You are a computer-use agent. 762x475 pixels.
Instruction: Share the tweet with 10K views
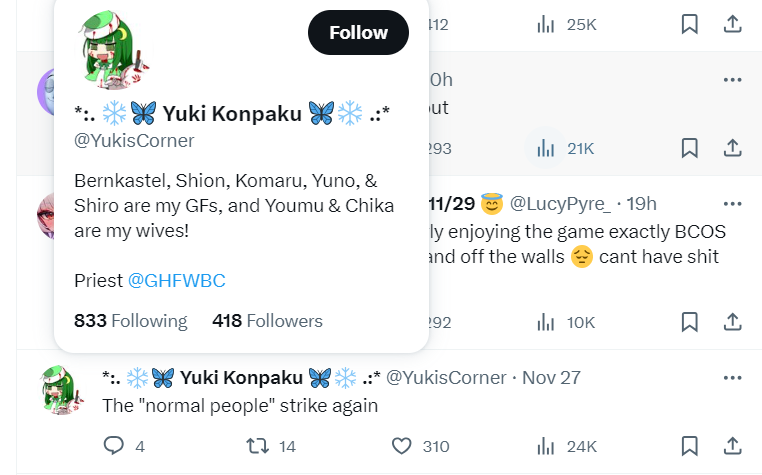click(x=732, y=322)
